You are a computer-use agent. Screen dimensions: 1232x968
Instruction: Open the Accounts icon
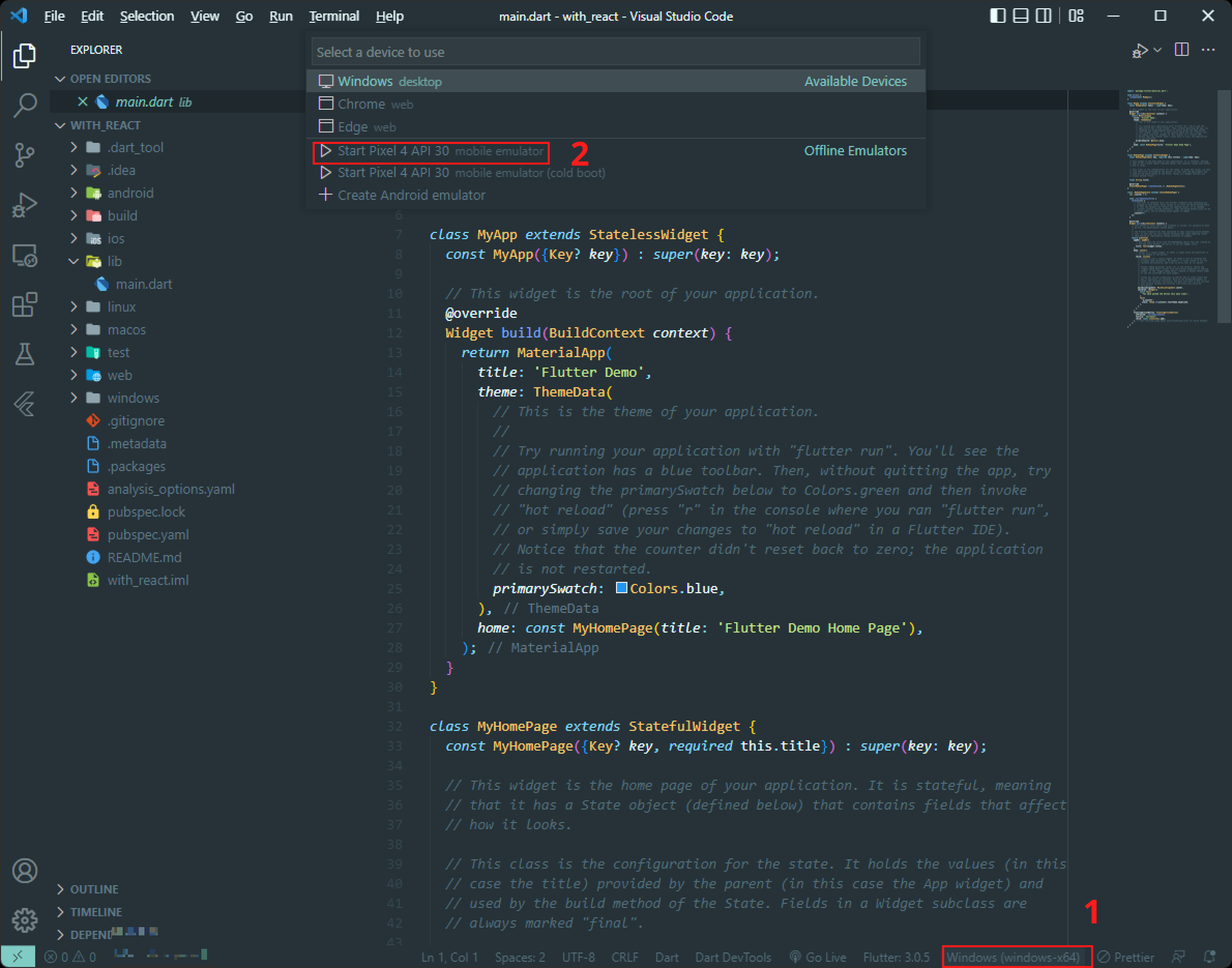pyautogui.click(x=24, y=871)
